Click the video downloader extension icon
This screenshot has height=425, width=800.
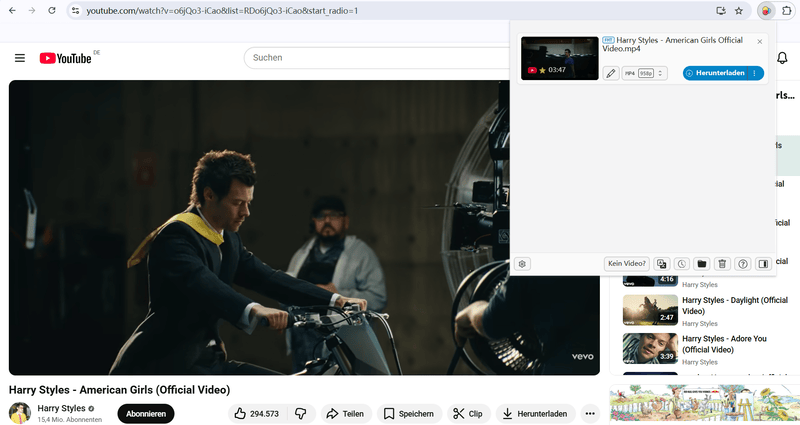click(766, 10)
